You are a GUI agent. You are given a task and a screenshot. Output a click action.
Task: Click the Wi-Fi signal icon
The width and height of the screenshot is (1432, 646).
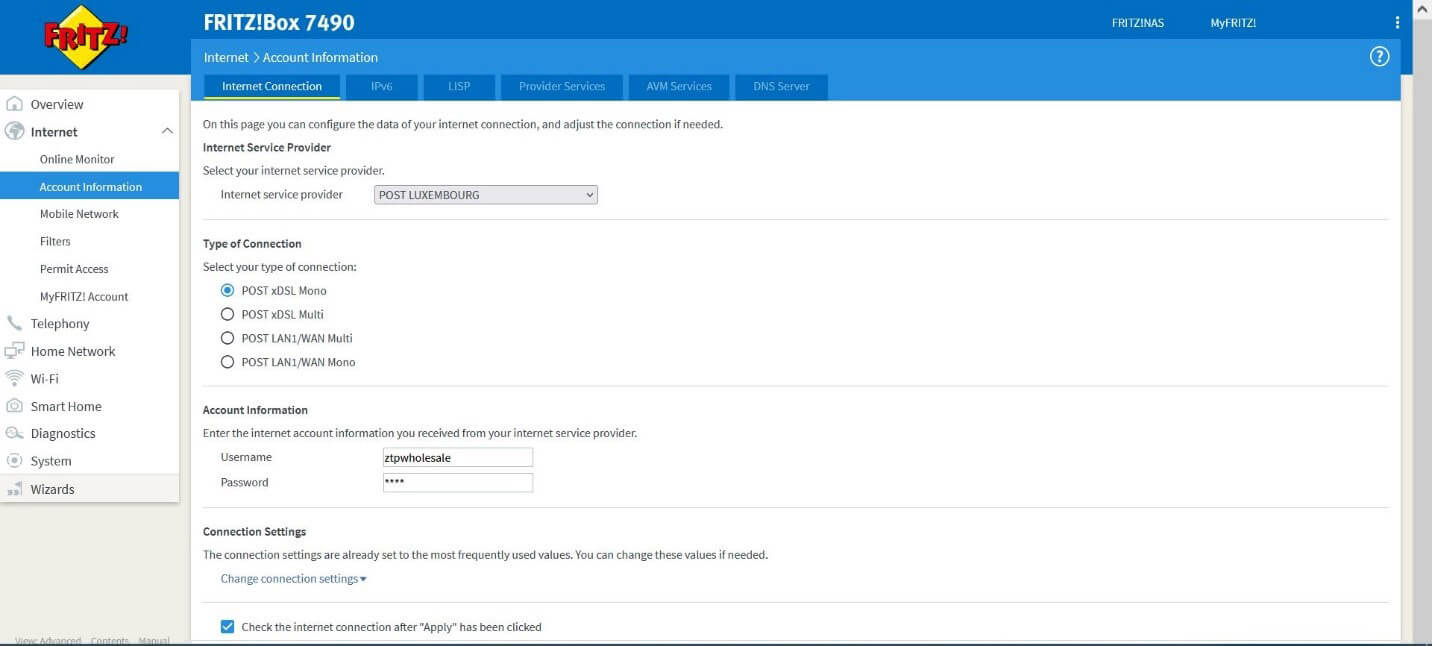pos(14,379)
